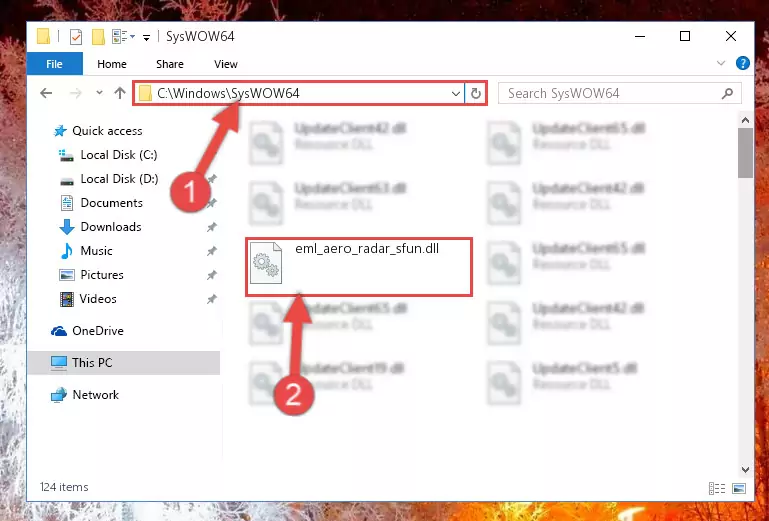Screen dimensions: 769x521
Task: Refresh the SysWOW64 folder
Action: pos(476,93)
